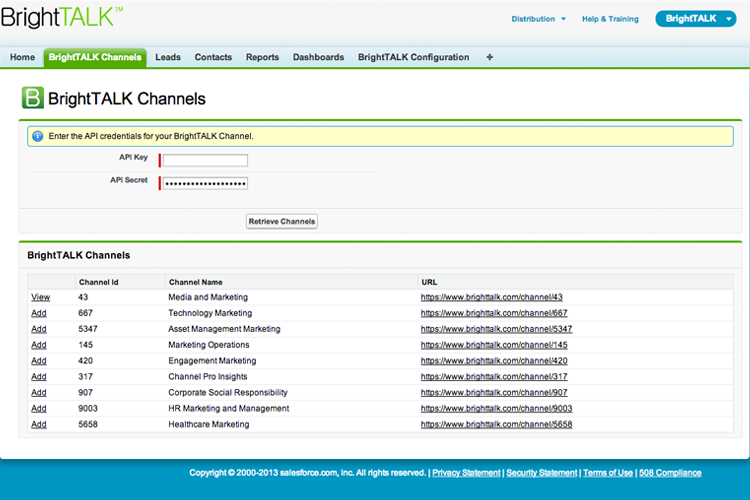Click the Help & Training link
750x500 pixels.
tap(610, 19)
